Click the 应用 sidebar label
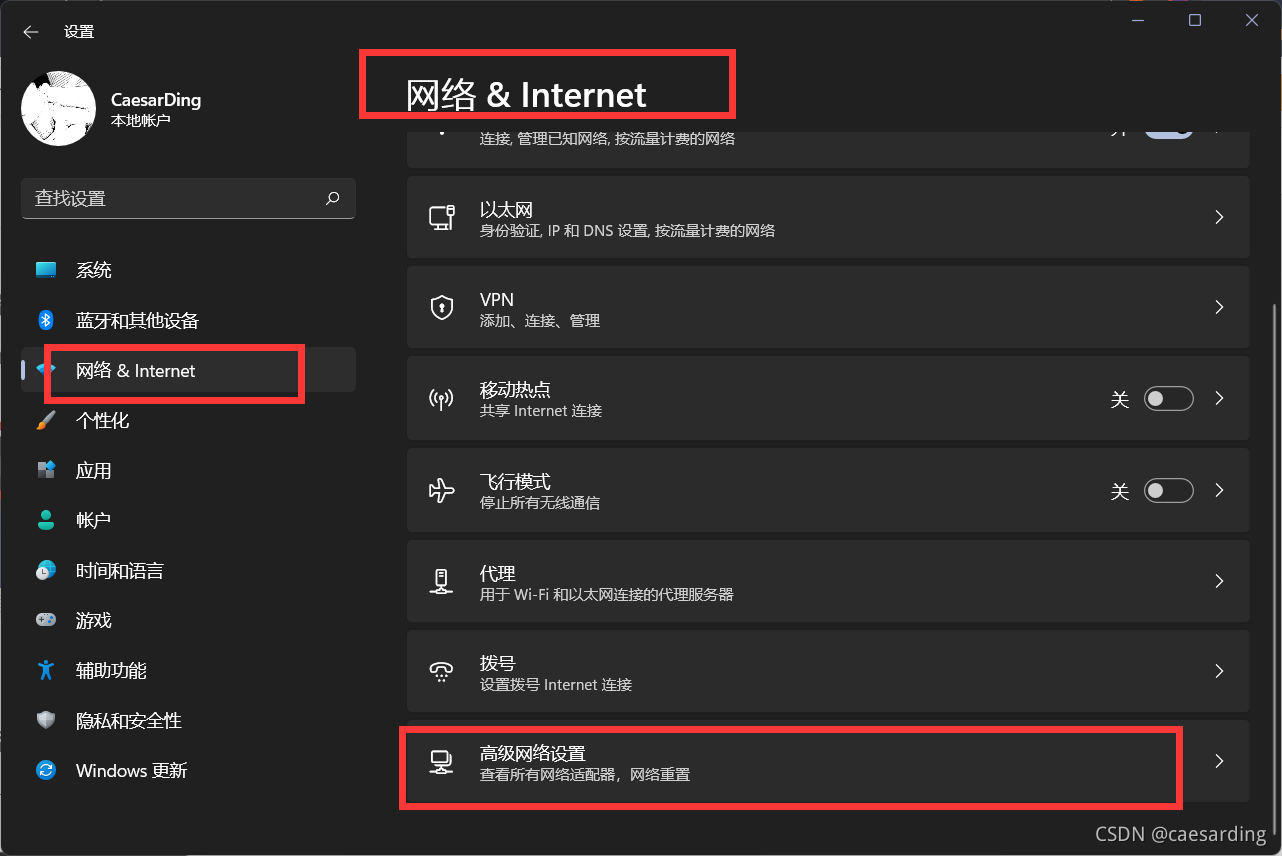Viewport: 1282px width, 856px height. pyautogui.click(x=94, y=470)
